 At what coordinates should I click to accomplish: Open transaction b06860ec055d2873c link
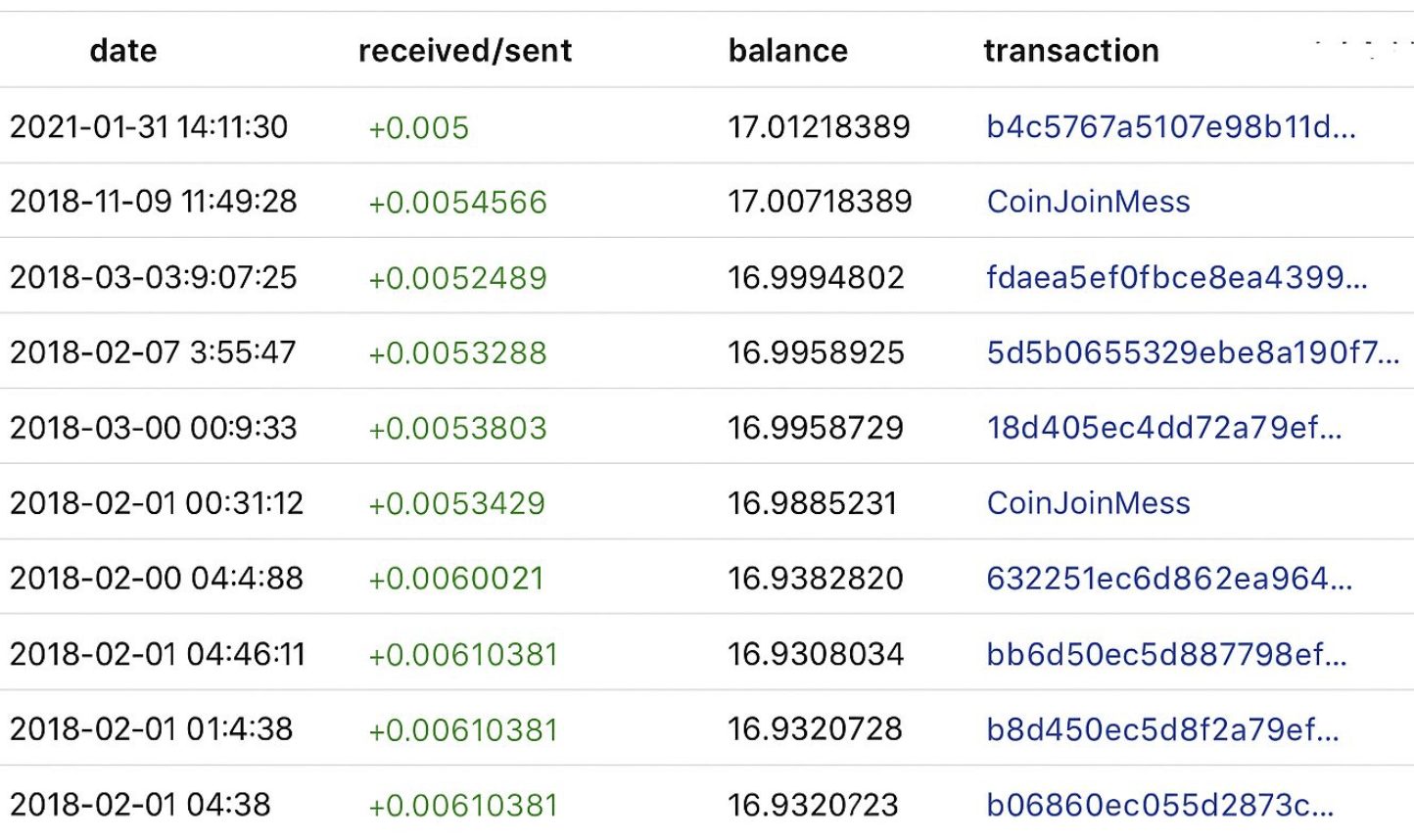1159,805
